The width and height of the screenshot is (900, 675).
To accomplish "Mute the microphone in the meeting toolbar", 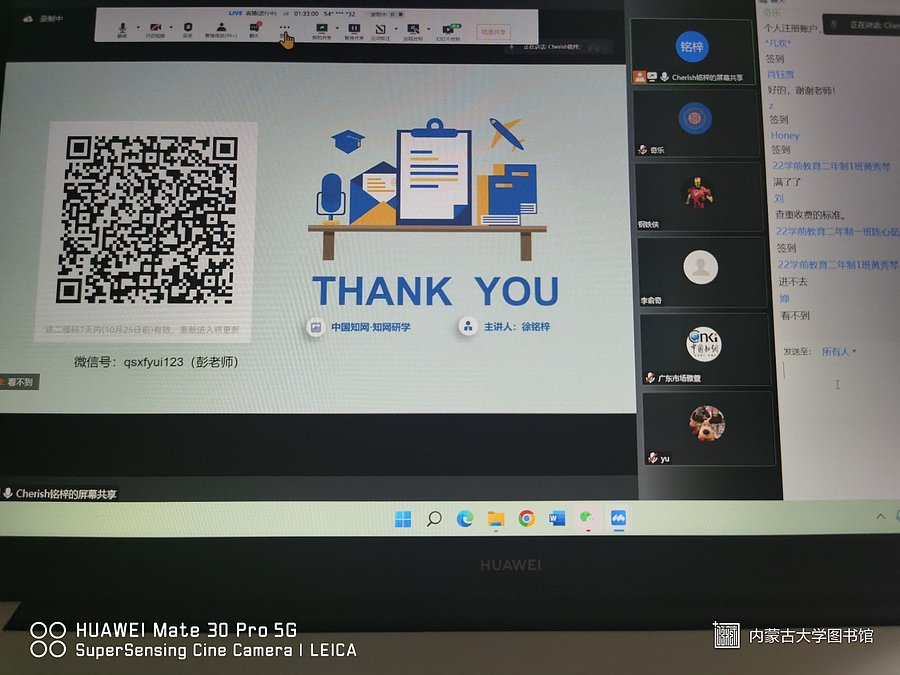I will 122,28.
